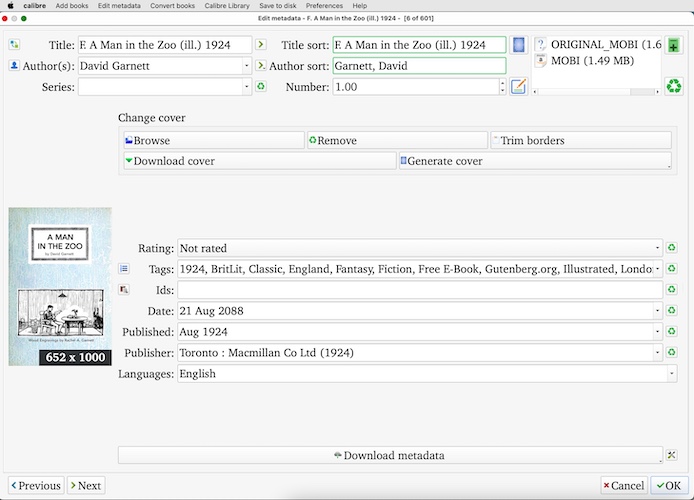Screen dimensions: 694x500
Task: Go to the Next book
Action: pos(86,485)
